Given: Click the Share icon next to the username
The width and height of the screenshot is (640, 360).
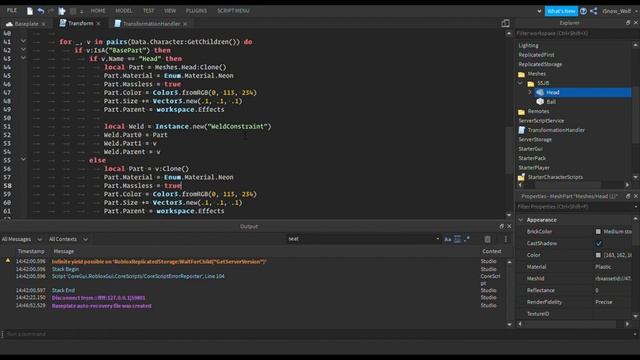Looking at the screenshot, I should click(x=593, y=11).
